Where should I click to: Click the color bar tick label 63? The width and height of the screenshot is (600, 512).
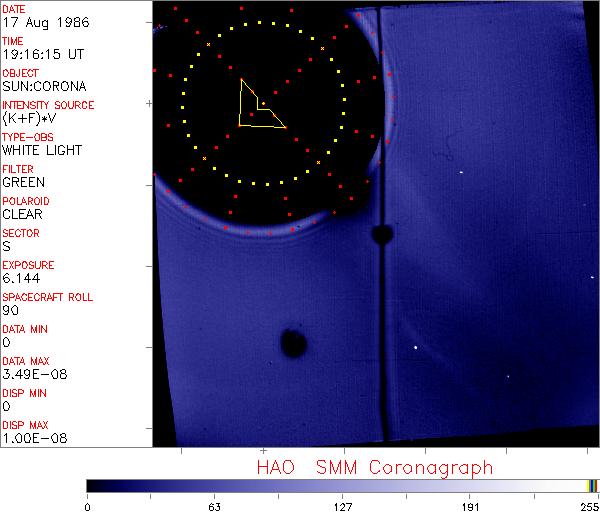click(x=214, y=505)
